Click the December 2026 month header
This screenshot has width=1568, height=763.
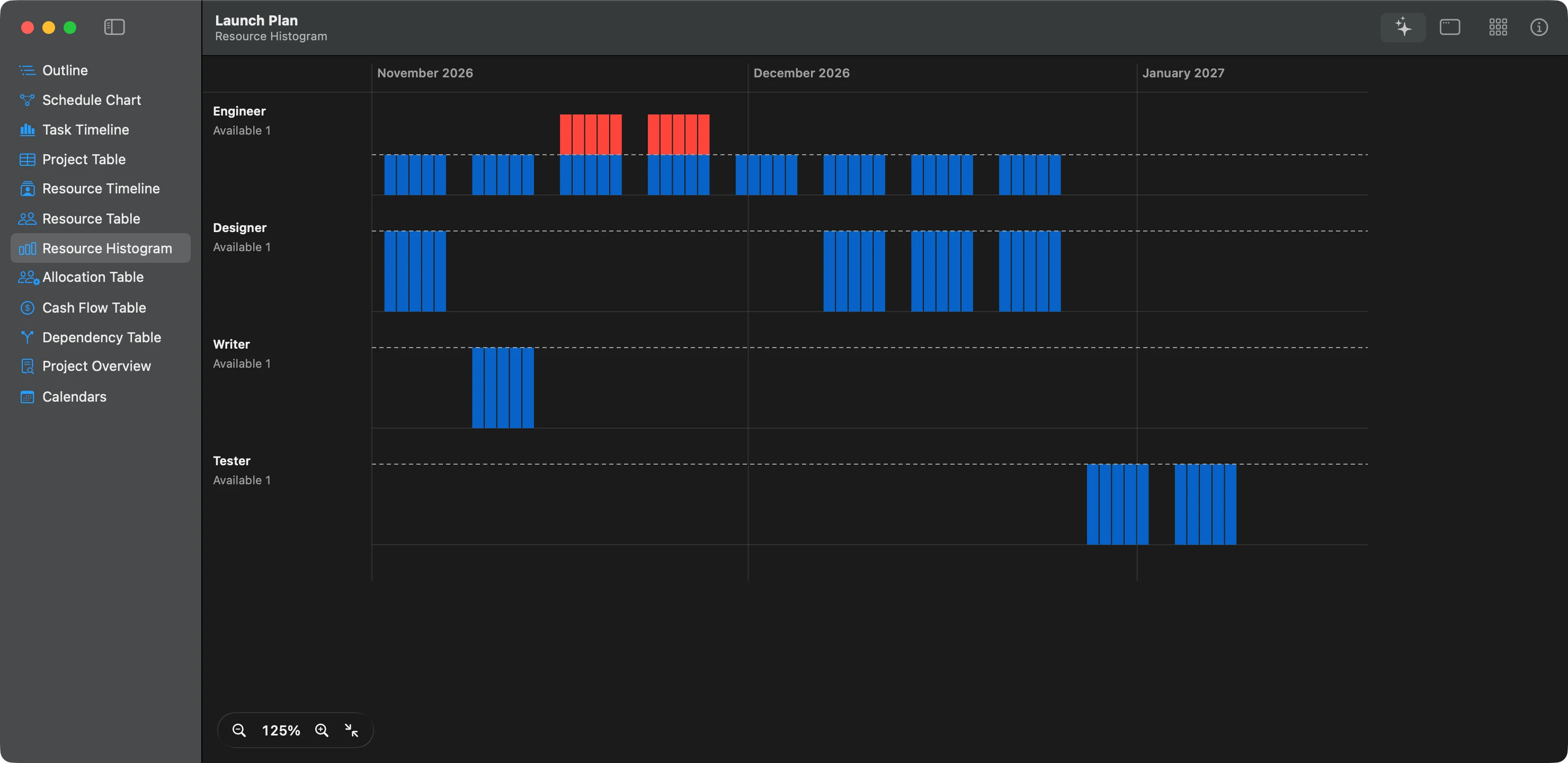[x=801, y=73]
